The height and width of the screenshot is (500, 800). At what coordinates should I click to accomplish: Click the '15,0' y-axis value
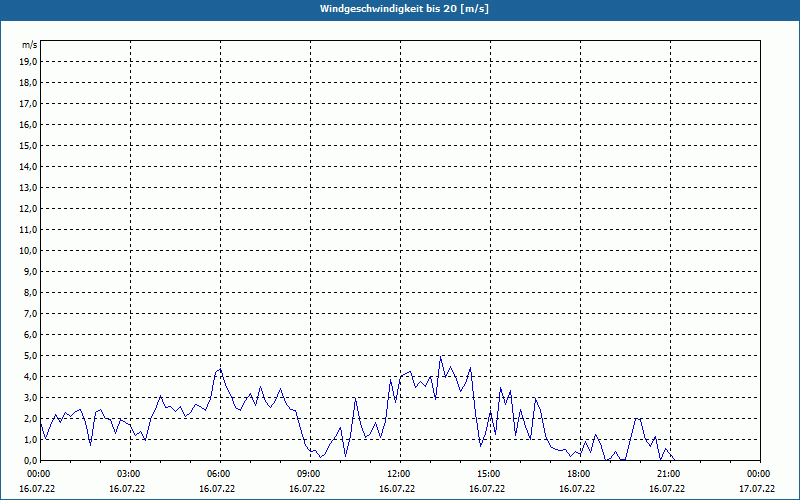pyautogui.click(x=28, y=145)
